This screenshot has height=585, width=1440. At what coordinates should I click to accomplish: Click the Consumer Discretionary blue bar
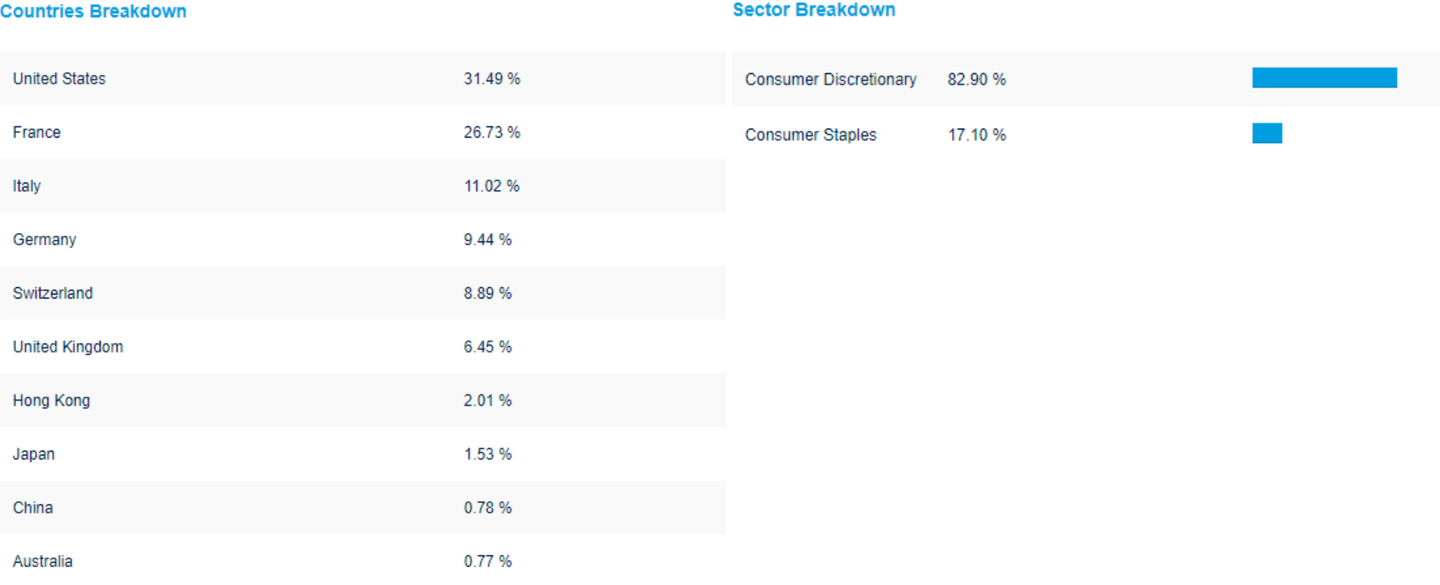click(x=1324, y=78)
